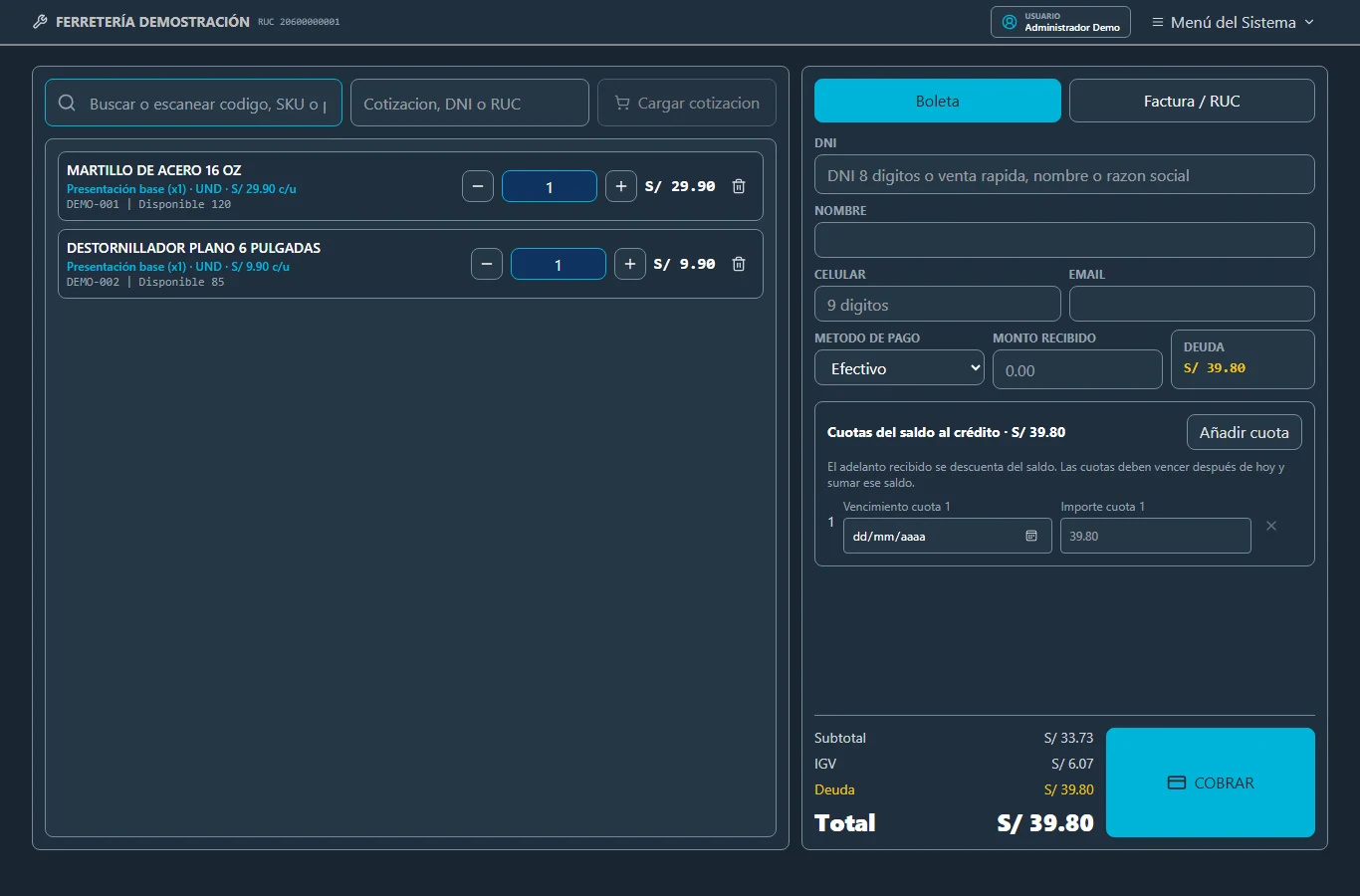The height and width of the screenshot is (896, 1360).
Task: Click the Cotizacion, DNI o RUC field
Action: click(x=470, y=103)
